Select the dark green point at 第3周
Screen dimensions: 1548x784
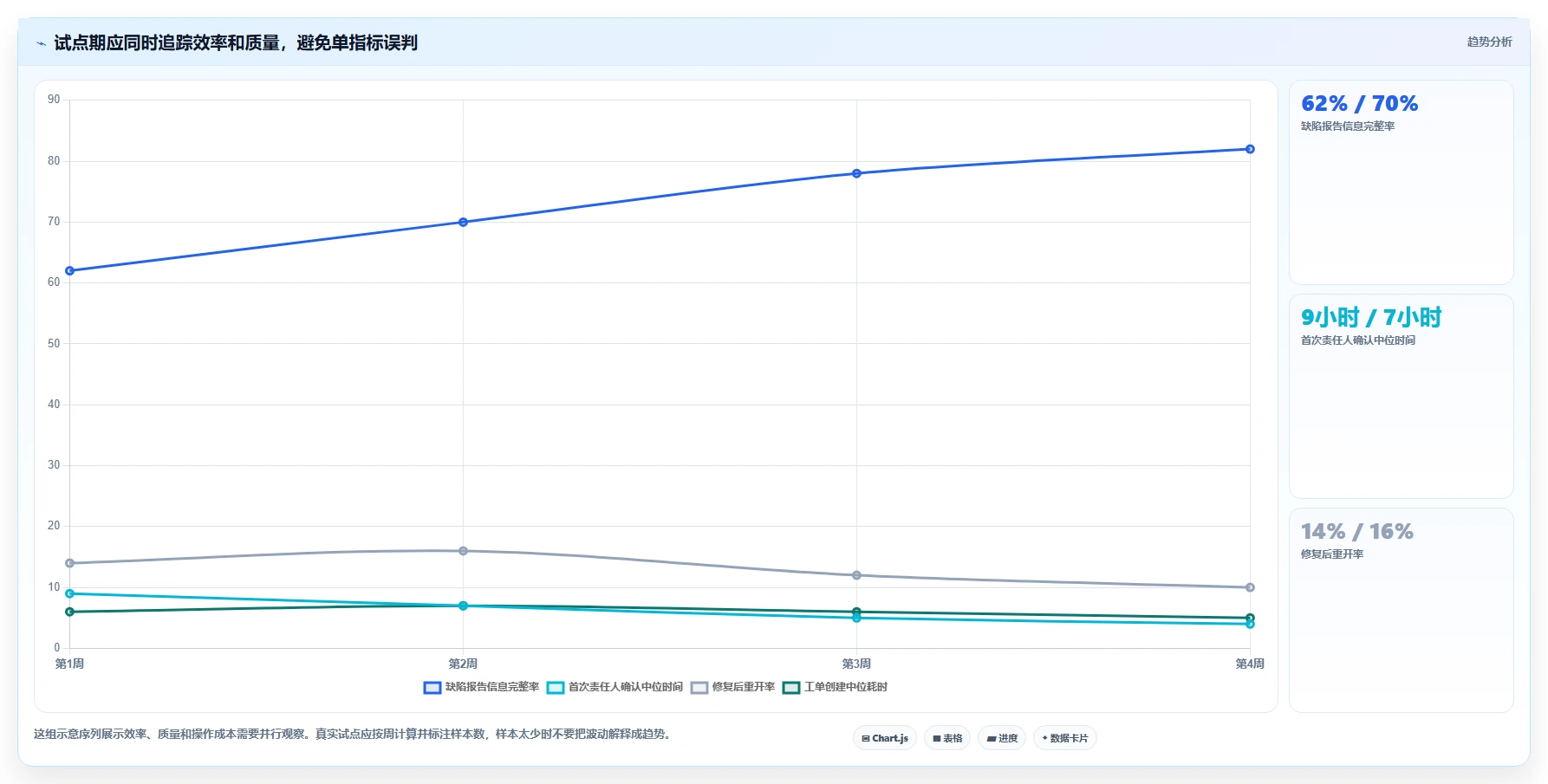point(856,612)
